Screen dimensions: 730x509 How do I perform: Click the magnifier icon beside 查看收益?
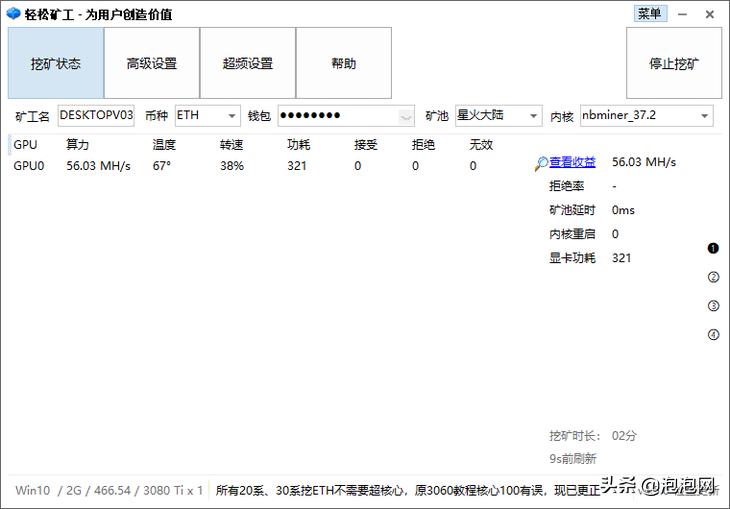pos(541,163)
